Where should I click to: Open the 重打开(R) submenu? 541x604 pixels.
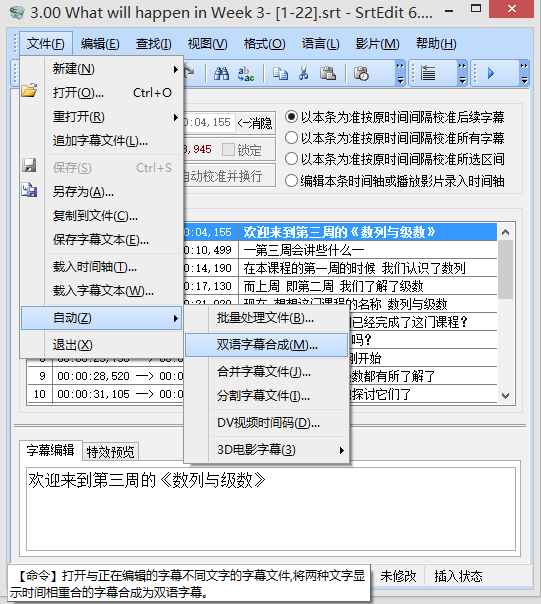click(102, 117)
